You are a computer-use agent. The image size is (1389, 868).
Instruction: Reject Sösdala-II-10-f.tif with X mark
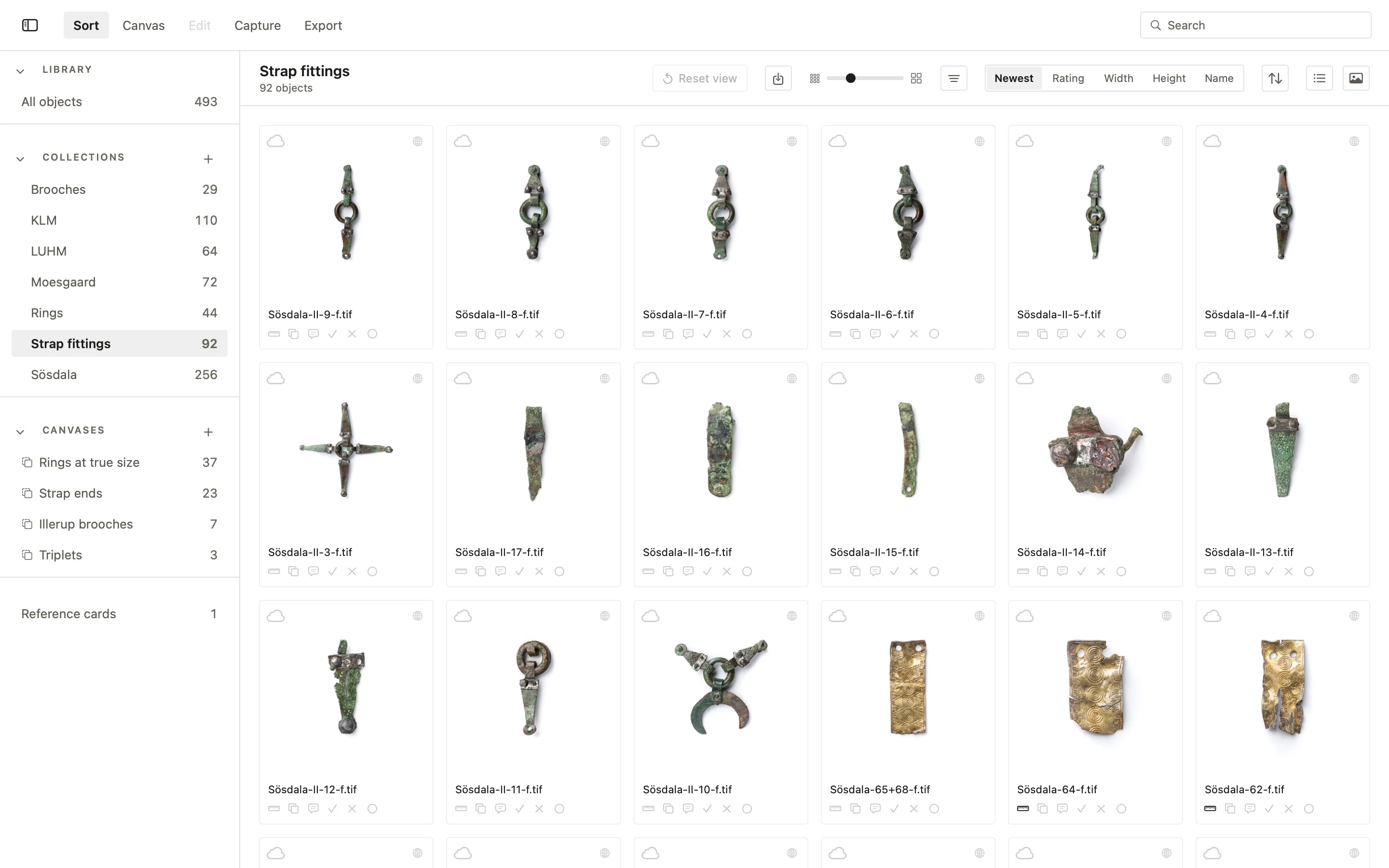point(727,808)
